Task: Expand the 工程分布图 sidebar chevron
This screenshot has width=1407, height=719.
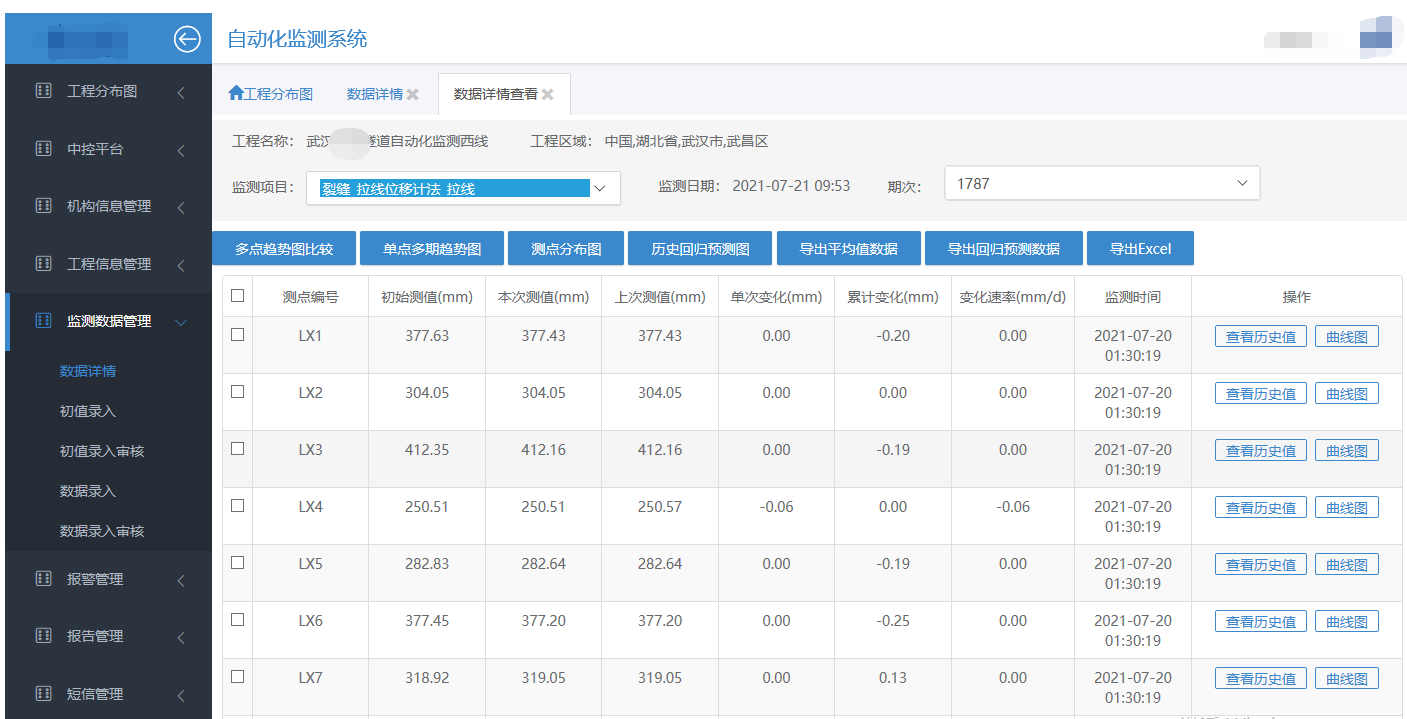Action: click(x=181, y=92)
